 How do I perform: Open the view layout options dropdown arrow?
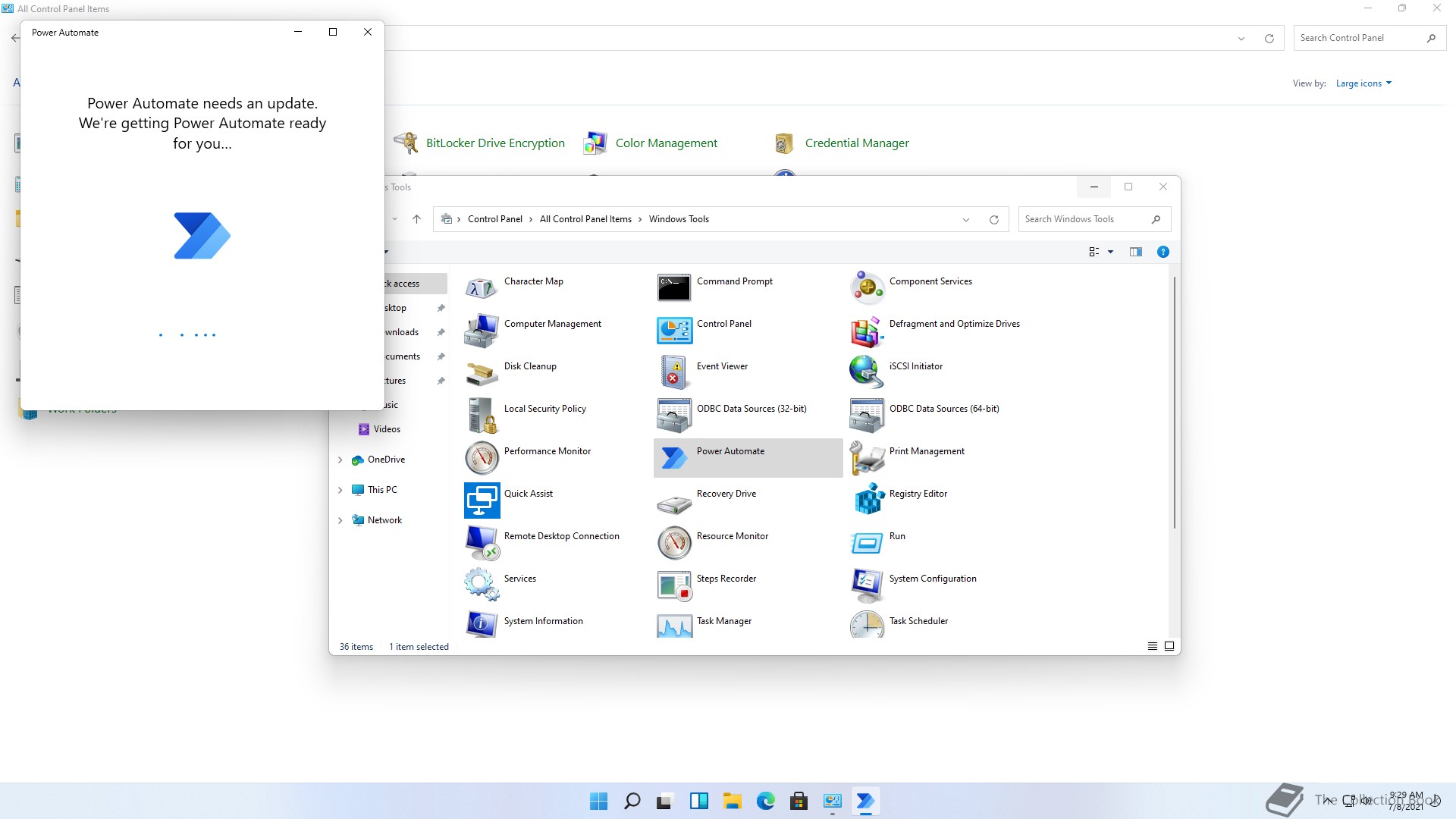point(1111,252)
